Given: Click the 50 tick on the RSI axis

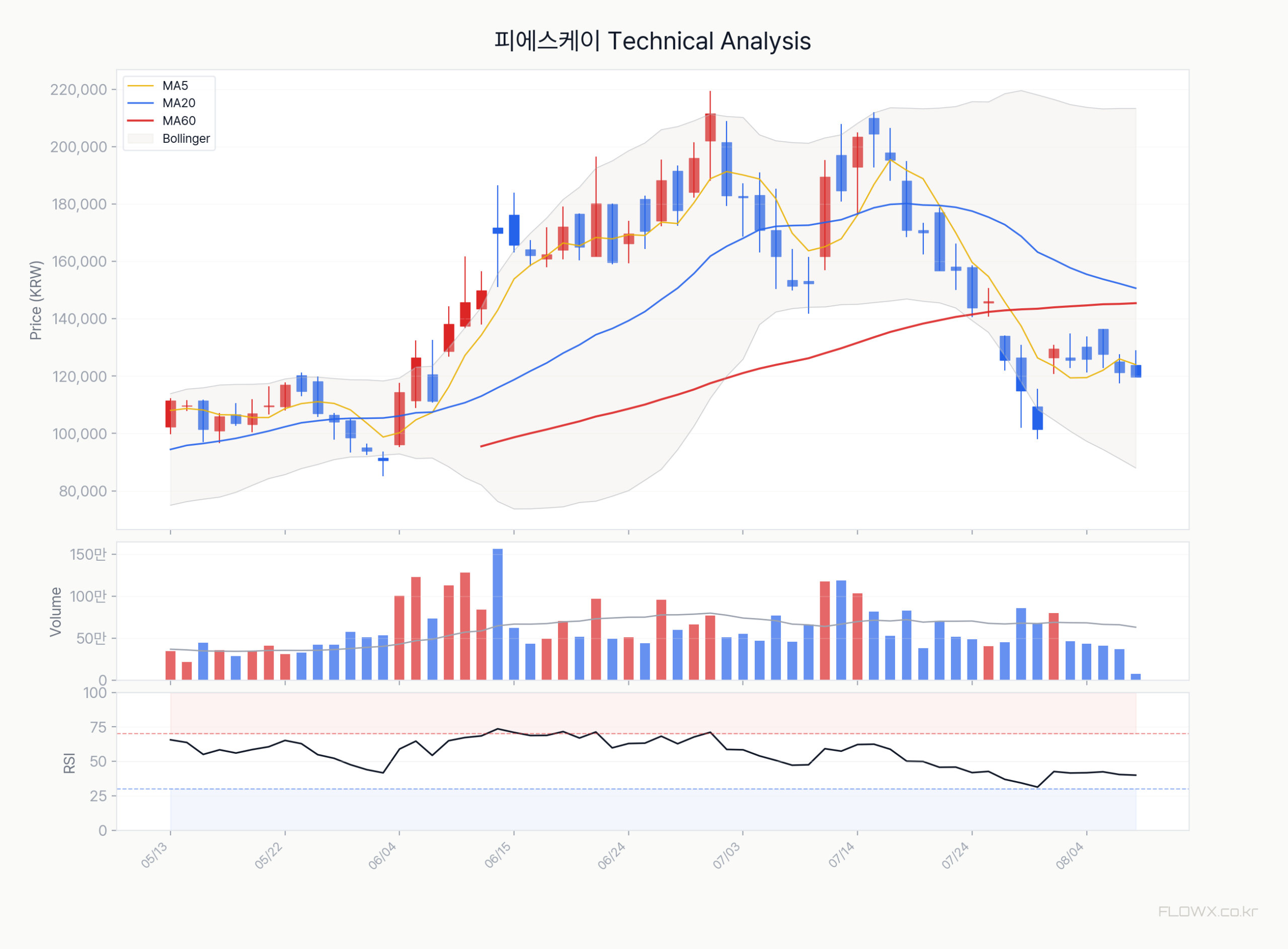Looking at the screenshot, I should (99, 762).
